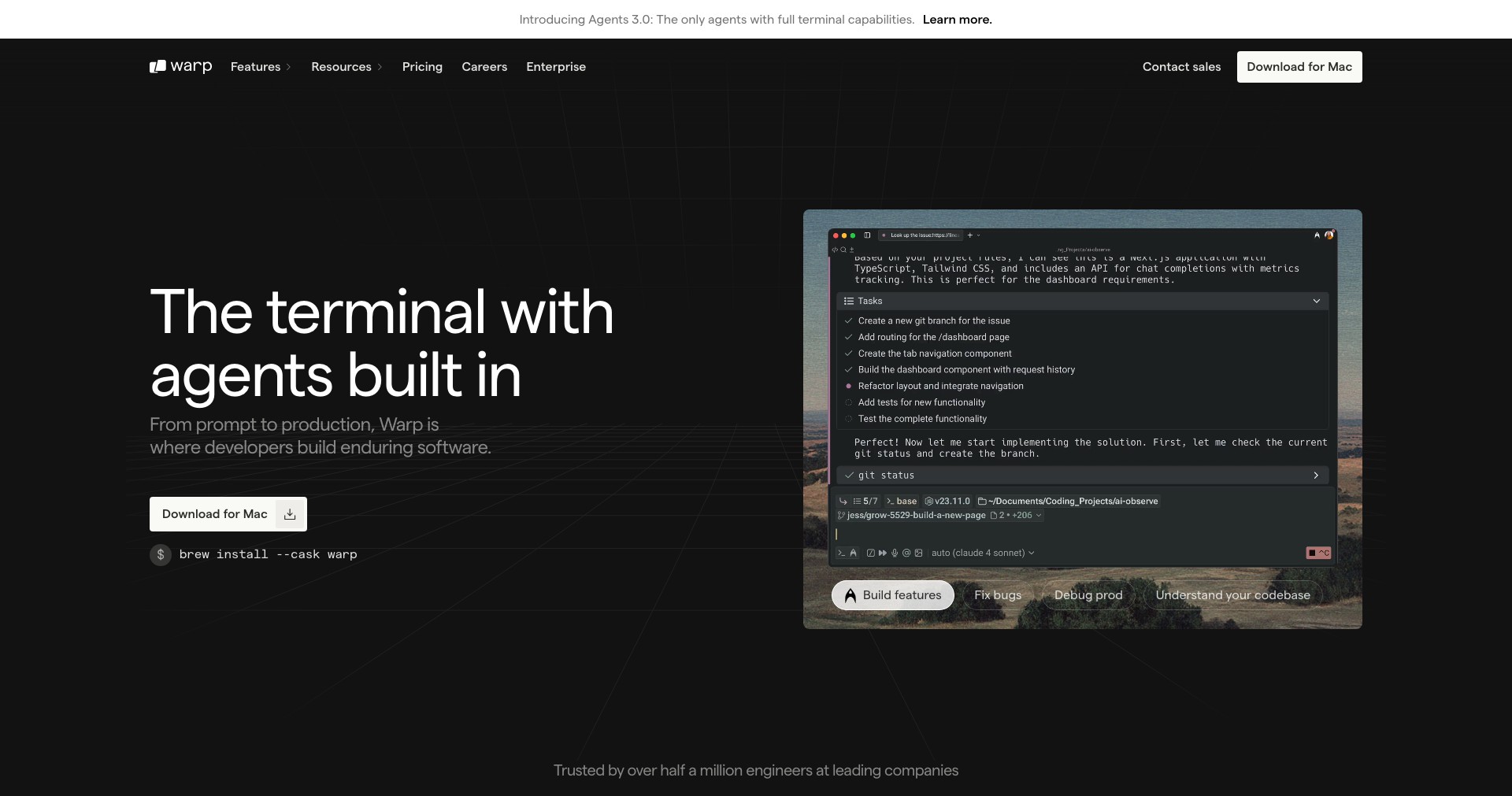
Task: Click the hero Download for Mac button
Action: (x=228, y=514)
